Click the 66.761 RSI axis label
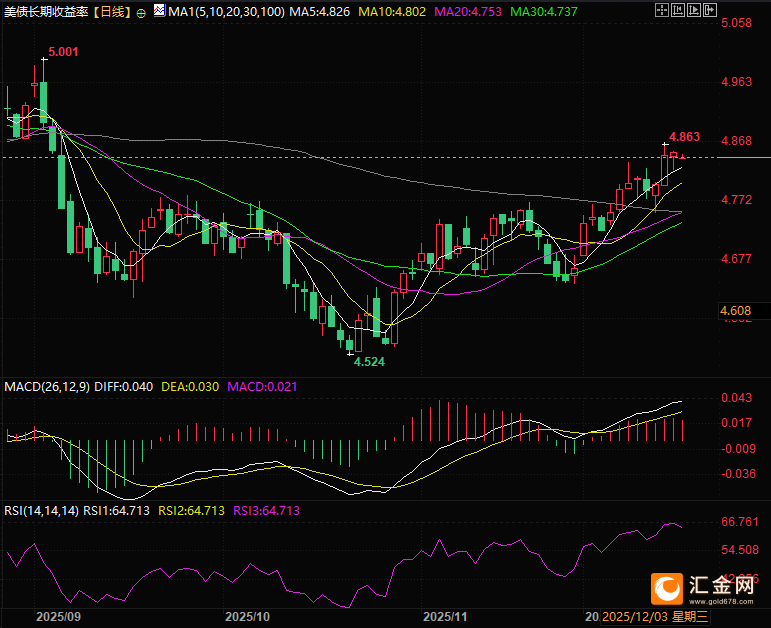The width and height of the screenshot is (771, 628). click(740, 522)
